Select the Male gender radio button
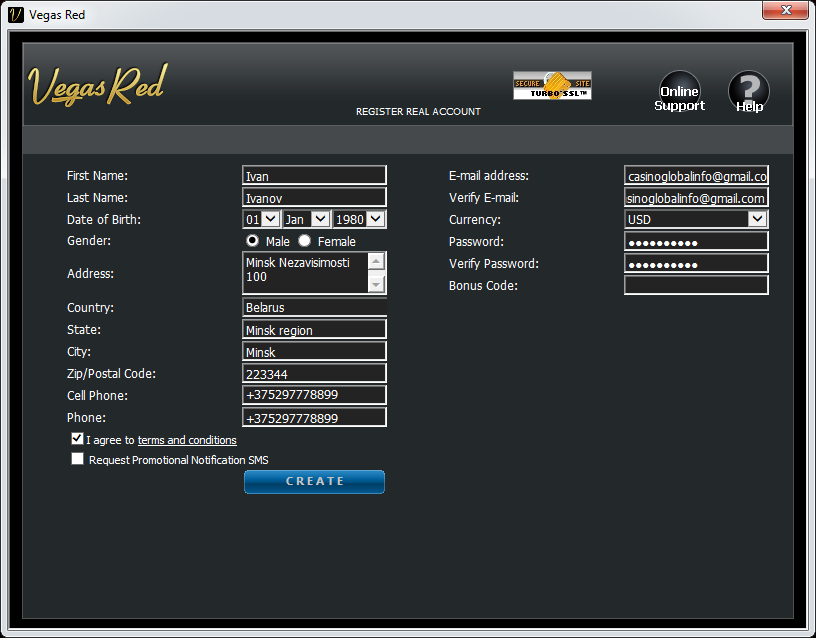The image size is (816, 638). 252,240
